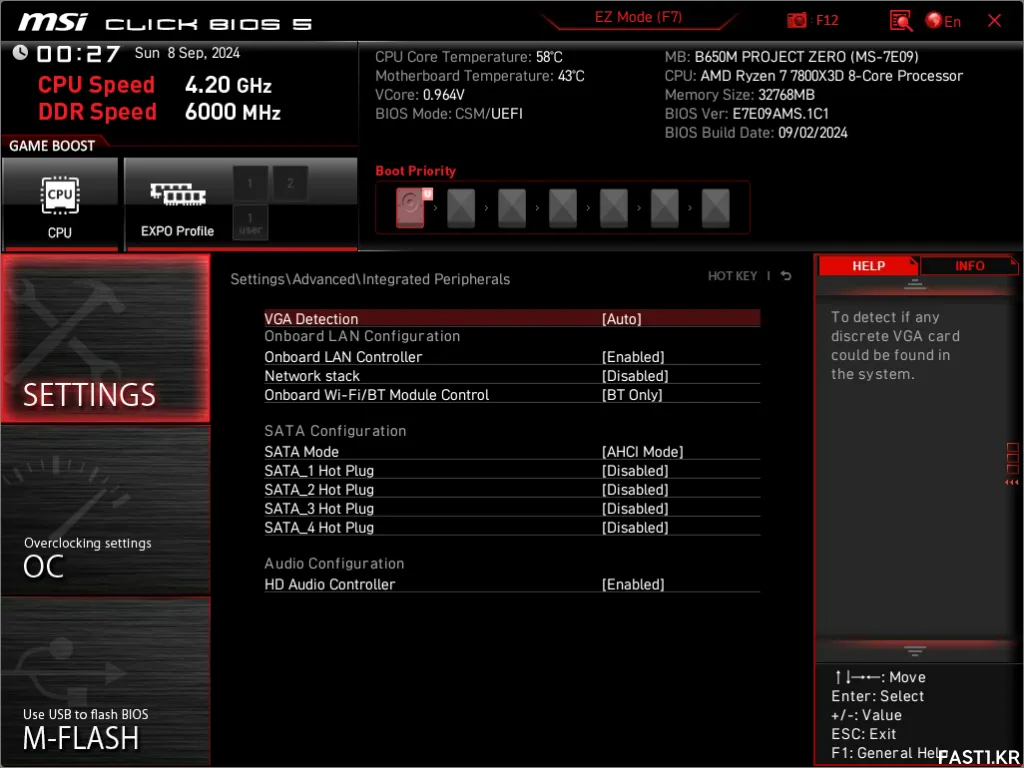Click the help panel bottom scroll handle
The height and width of the screenshot is (768, 1024).
tap(915, 651)
